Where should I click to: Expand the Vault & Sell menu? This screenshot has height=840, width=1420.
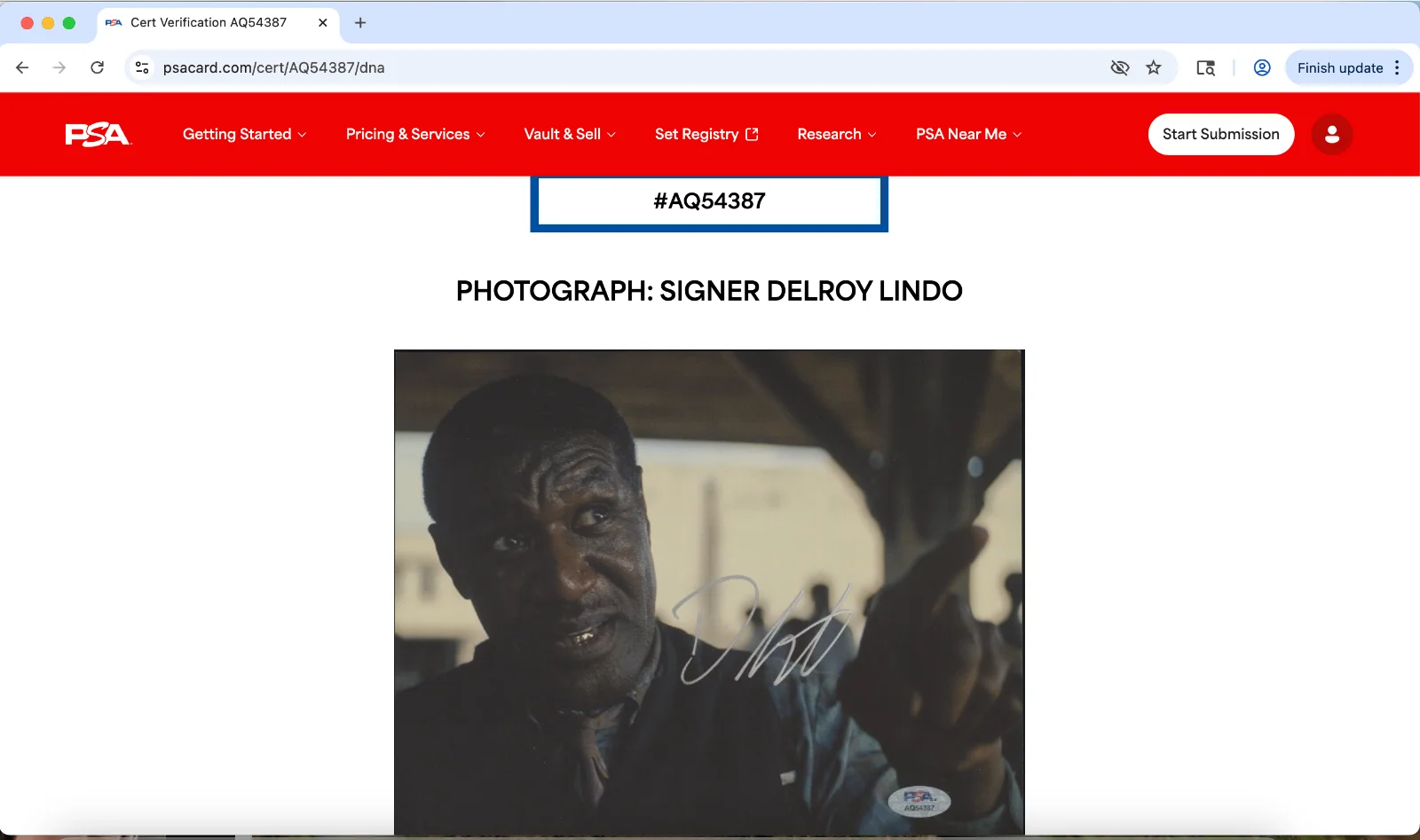coord(570,134)
